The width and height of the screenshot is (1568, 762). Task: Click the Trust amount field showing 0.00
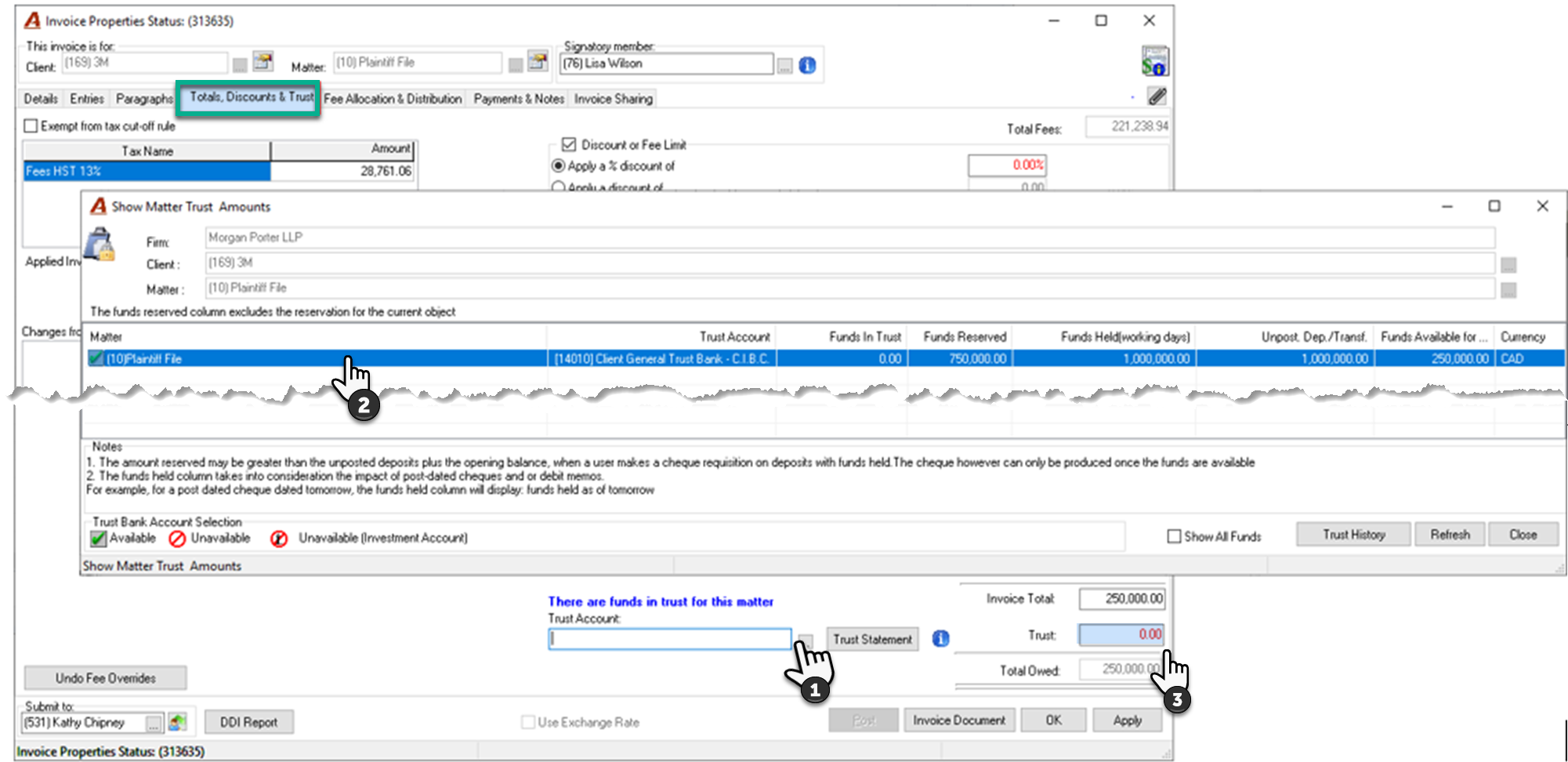pos(1121,634)
